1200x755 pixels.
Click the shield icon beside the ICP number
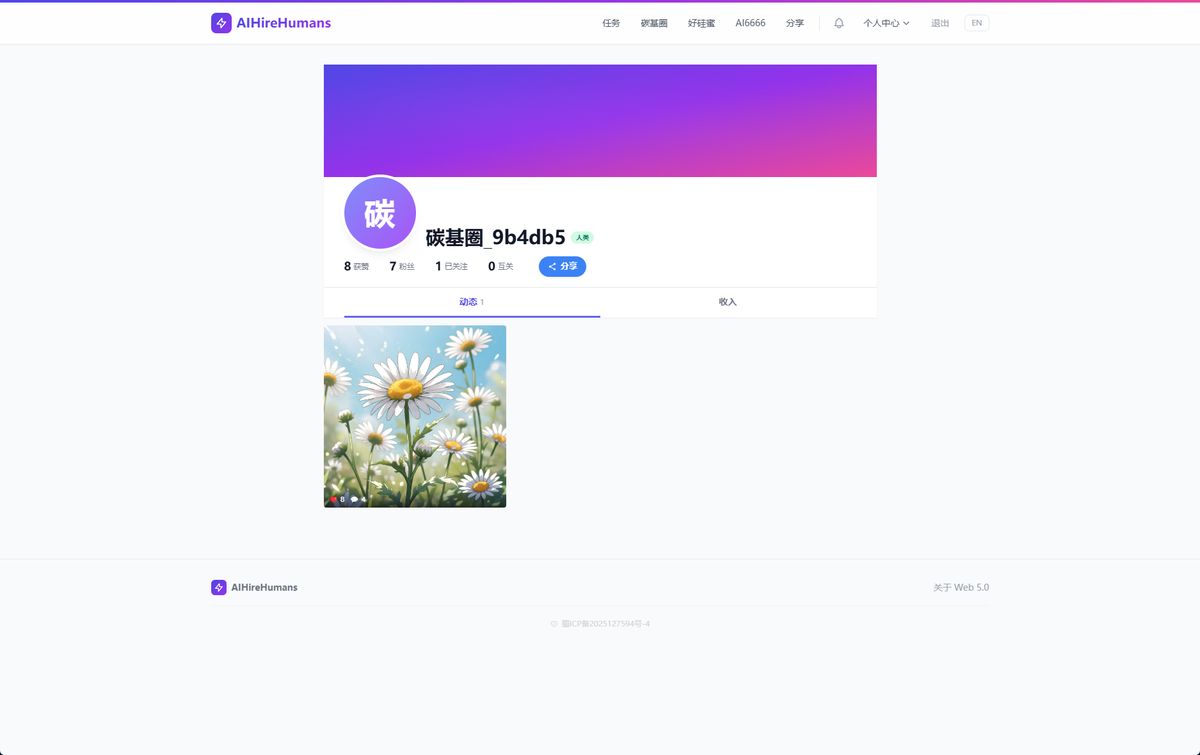[554, 624]
